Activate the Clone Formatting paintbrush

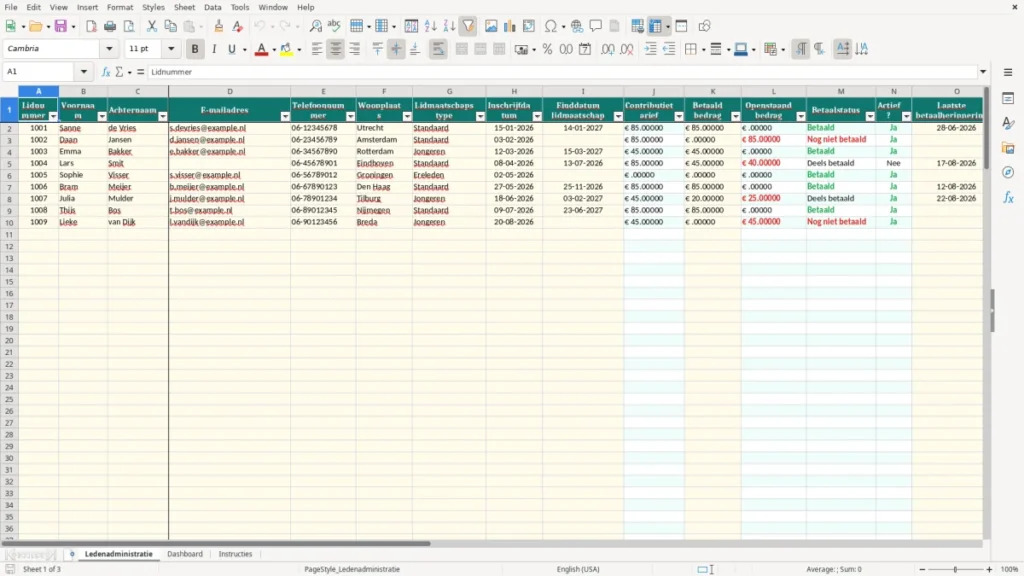click(x=219, y=26)
